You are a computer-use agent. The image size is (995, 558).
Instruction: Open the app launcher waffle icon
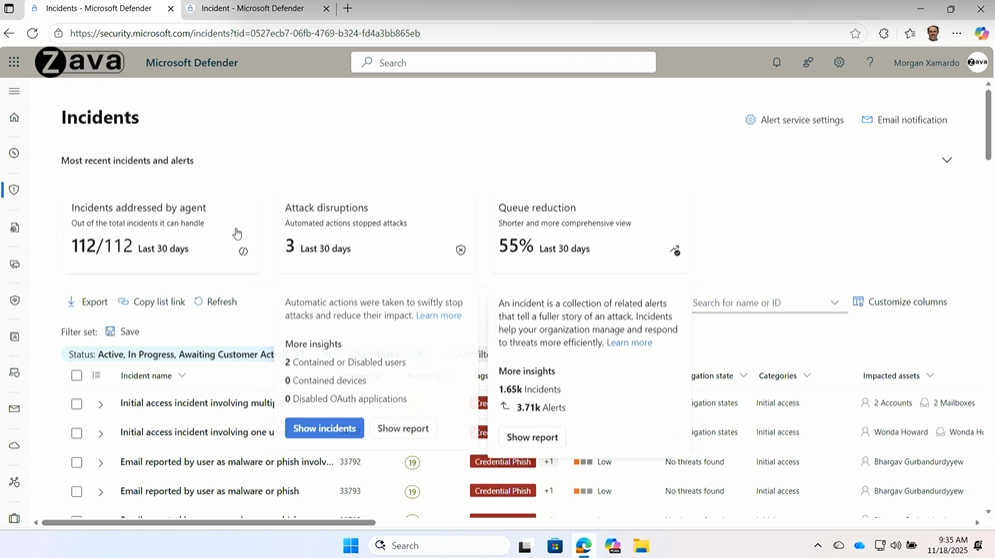[x=14, y=62]
